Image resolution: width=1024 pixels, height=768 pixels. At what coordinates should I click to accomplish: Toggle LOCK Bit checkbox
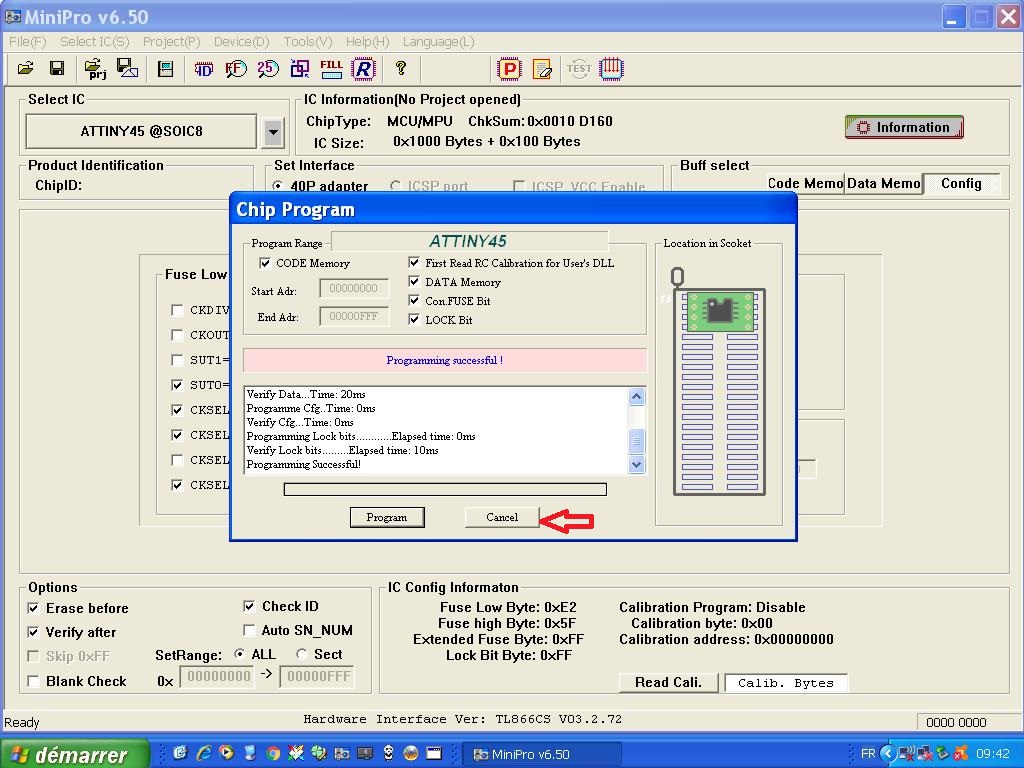pos(414,319)
